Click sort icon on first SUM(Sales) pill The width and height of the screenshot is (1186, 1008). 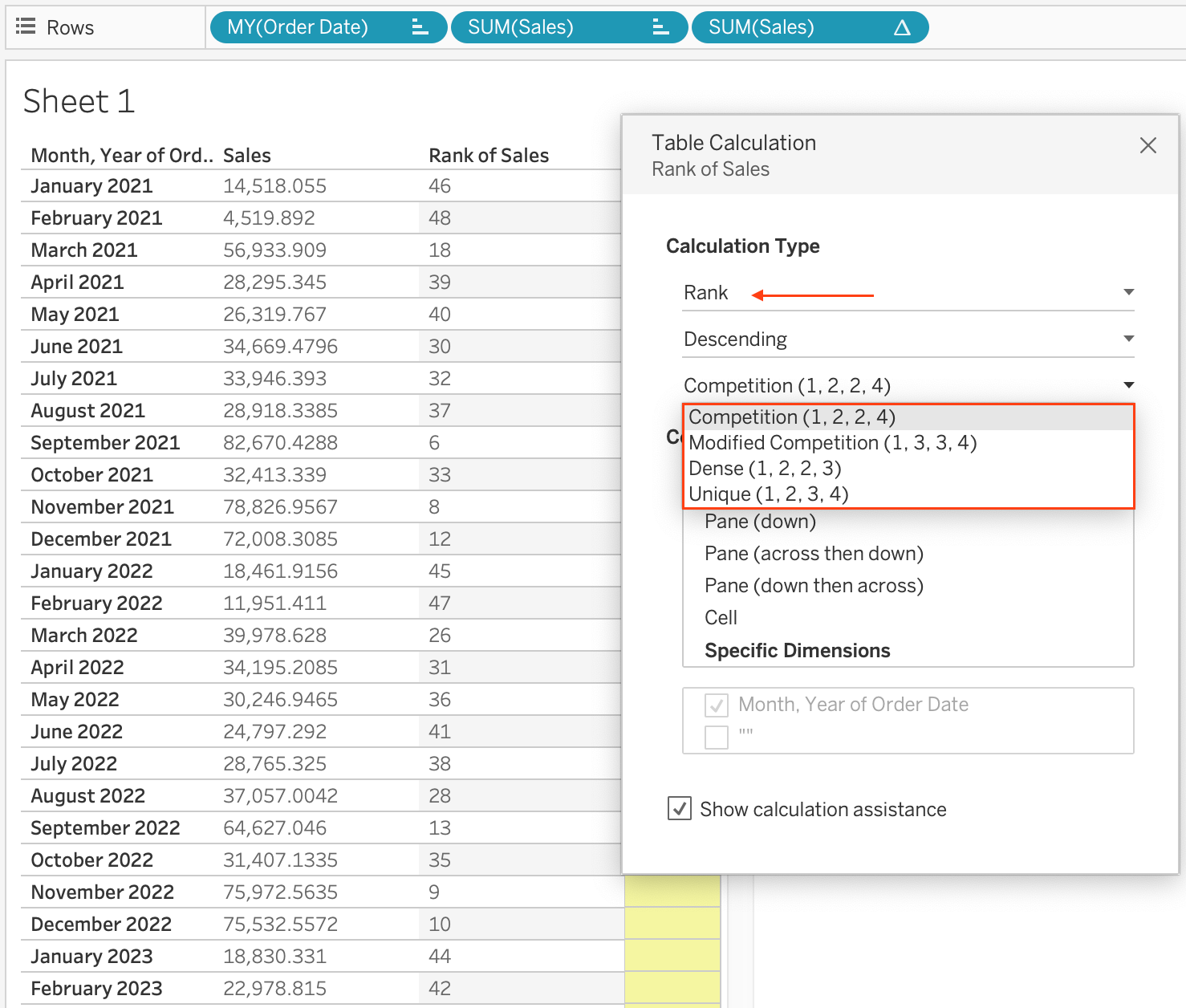tap(660, 28)
